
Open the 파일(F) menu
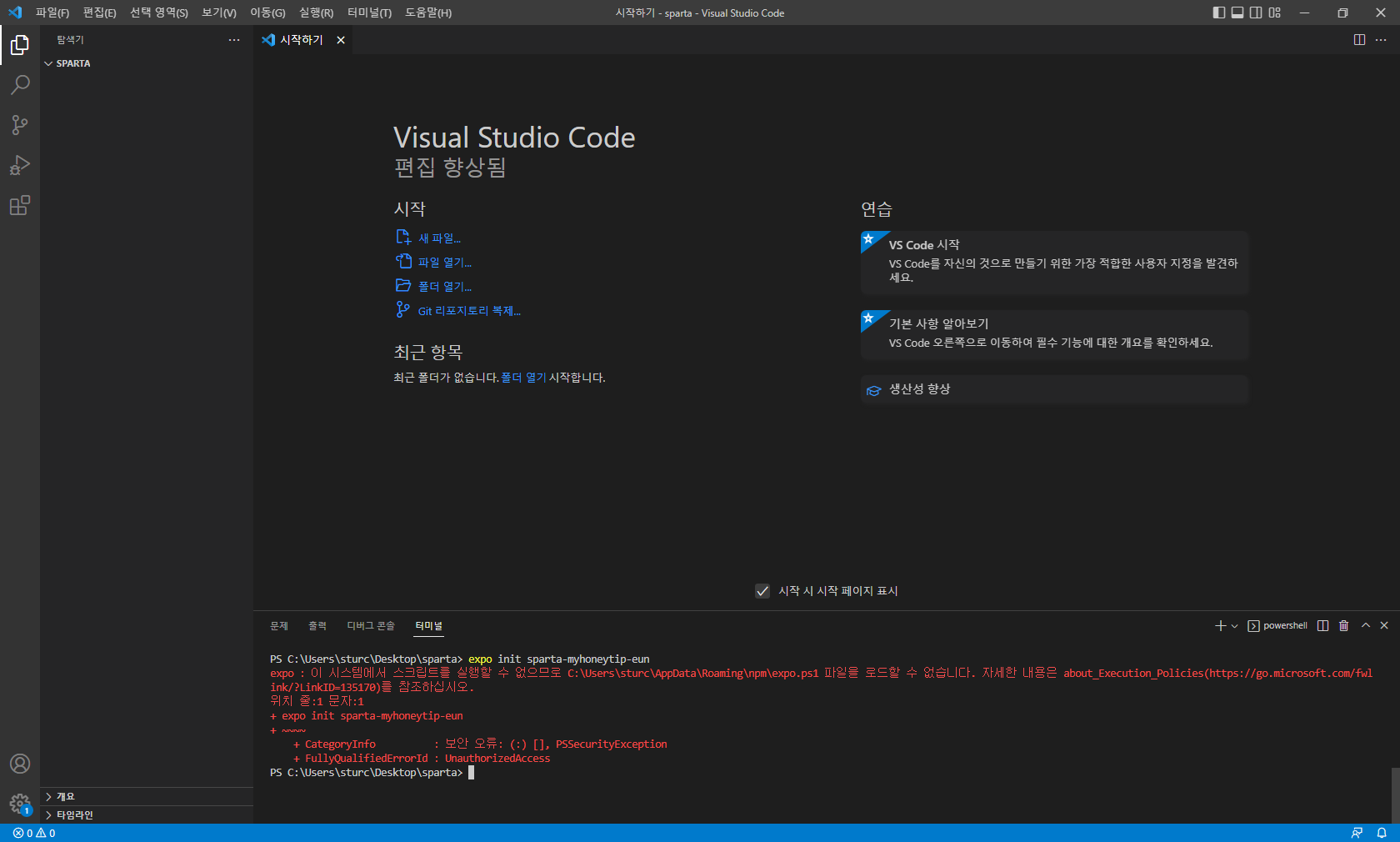pyautogui.click(x=52, y=13)
